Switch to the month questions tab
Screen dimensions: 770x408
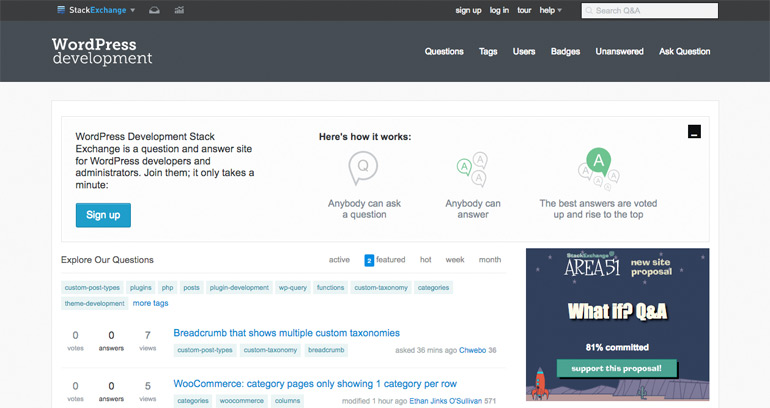tap(490, 260)
